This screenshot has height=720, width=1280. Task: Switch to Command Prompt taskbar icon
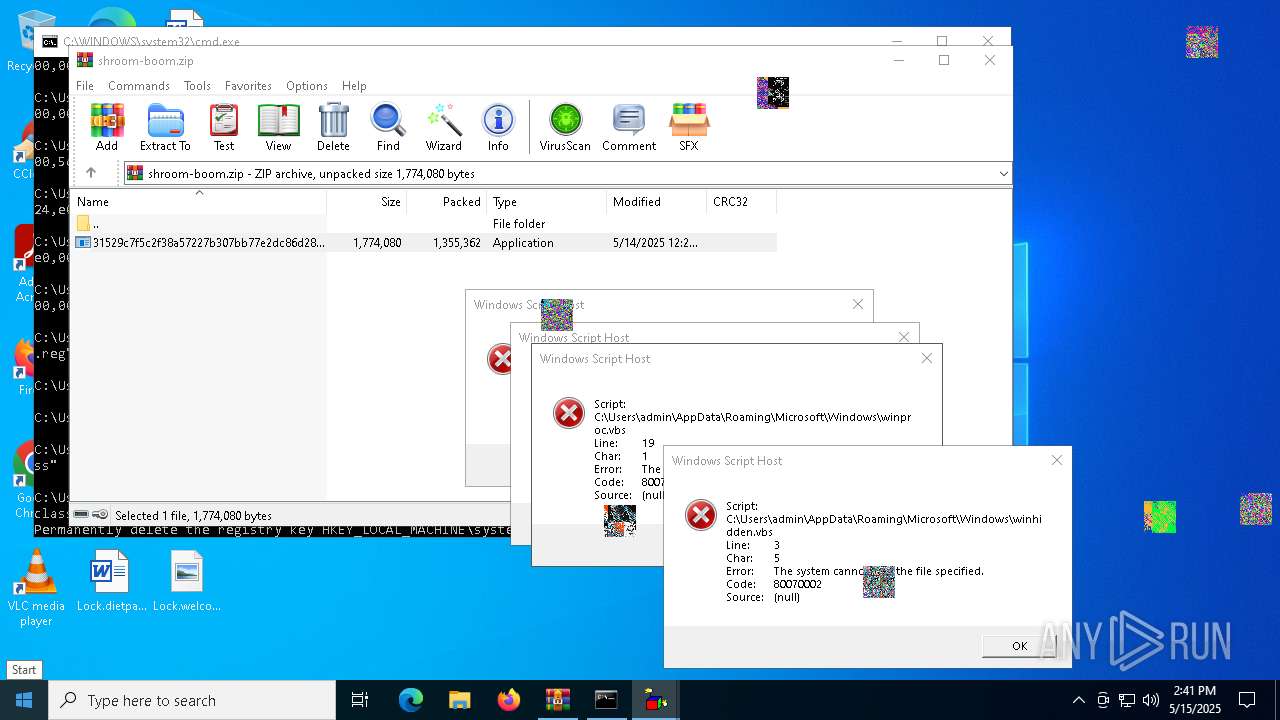tap(606, 700)
